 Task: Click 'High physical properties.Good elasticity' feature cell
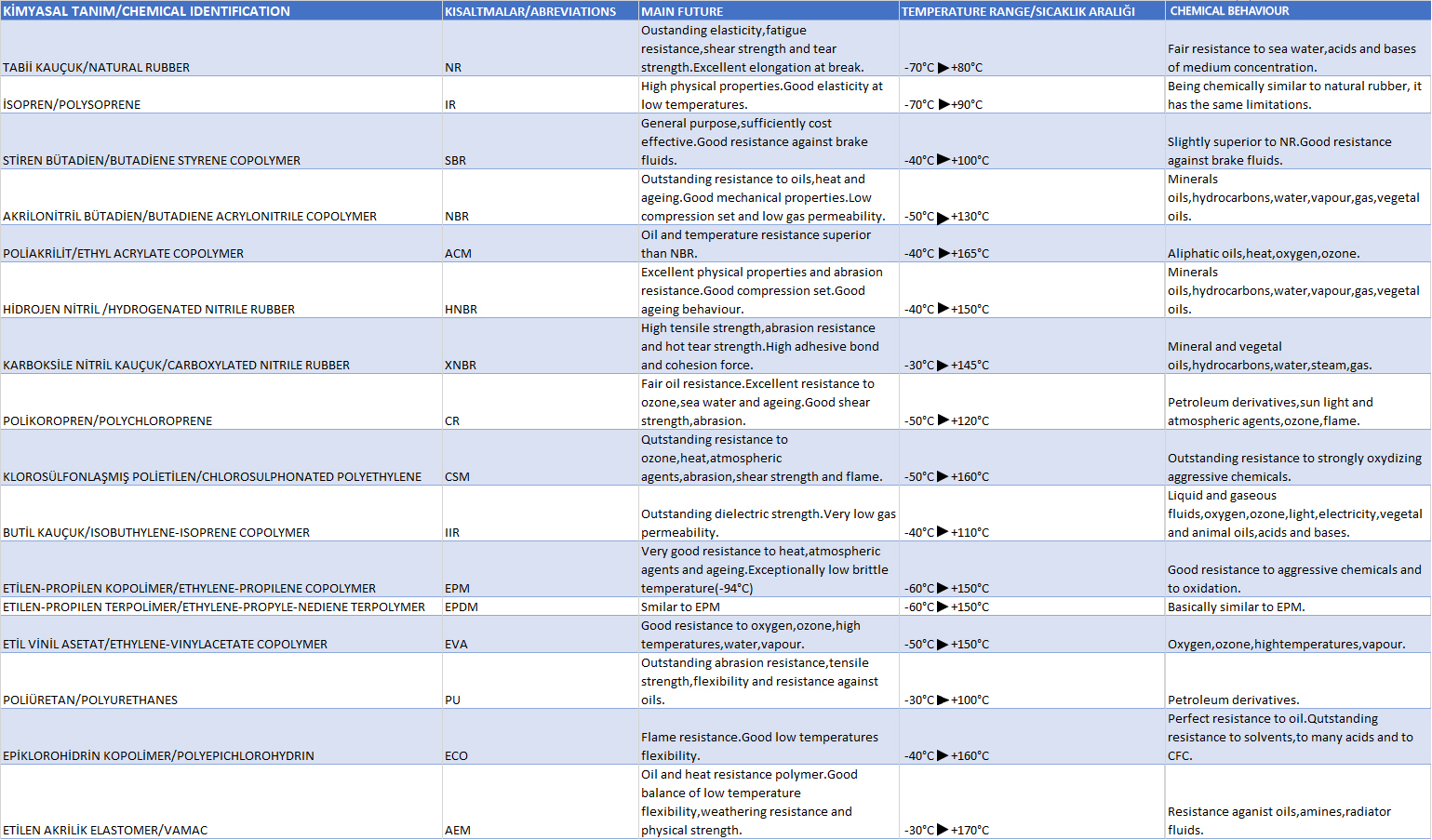tap(769, 95)
